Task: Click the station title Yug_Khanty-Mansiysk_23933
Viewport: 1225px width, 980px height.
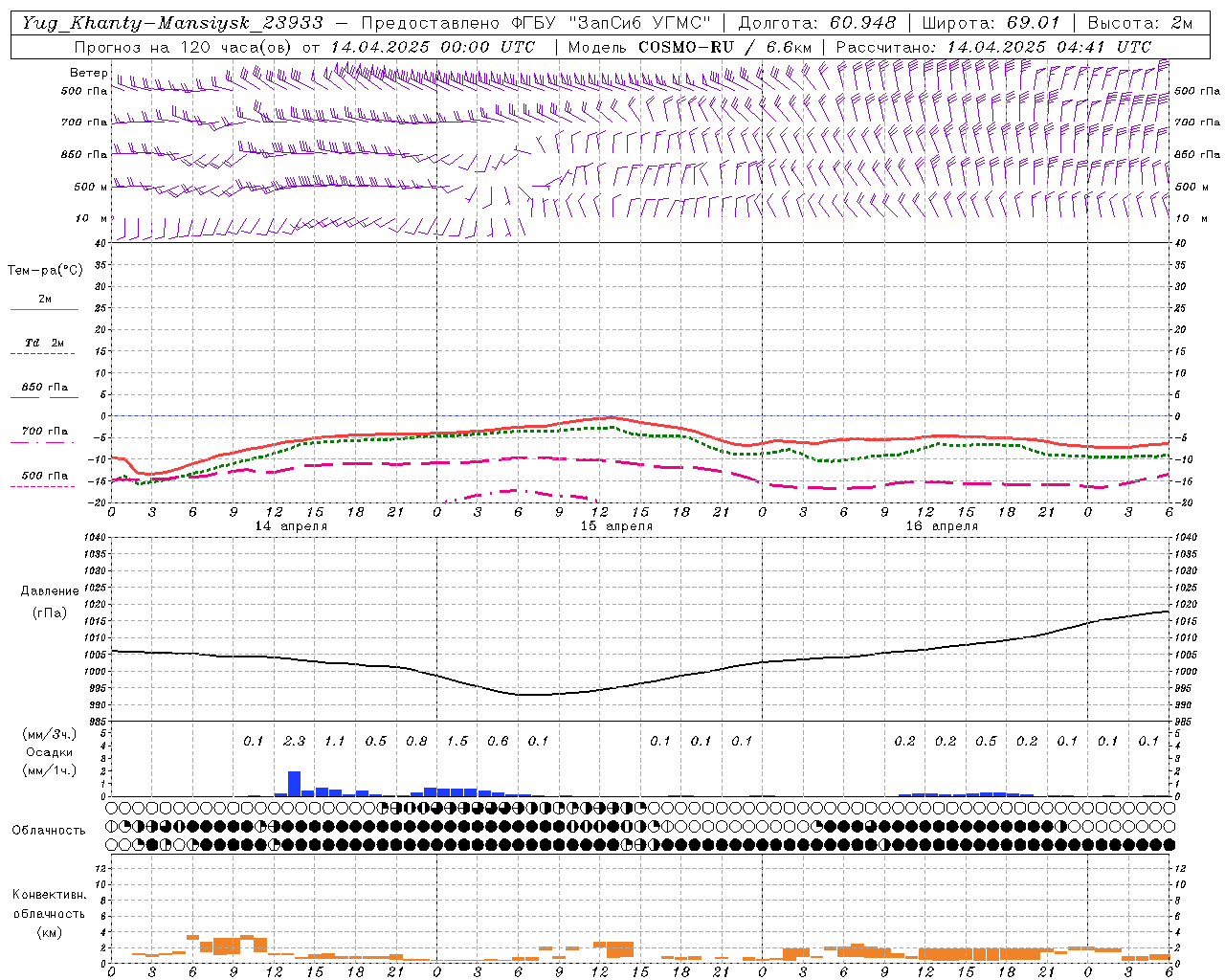Action: point(172,23)
